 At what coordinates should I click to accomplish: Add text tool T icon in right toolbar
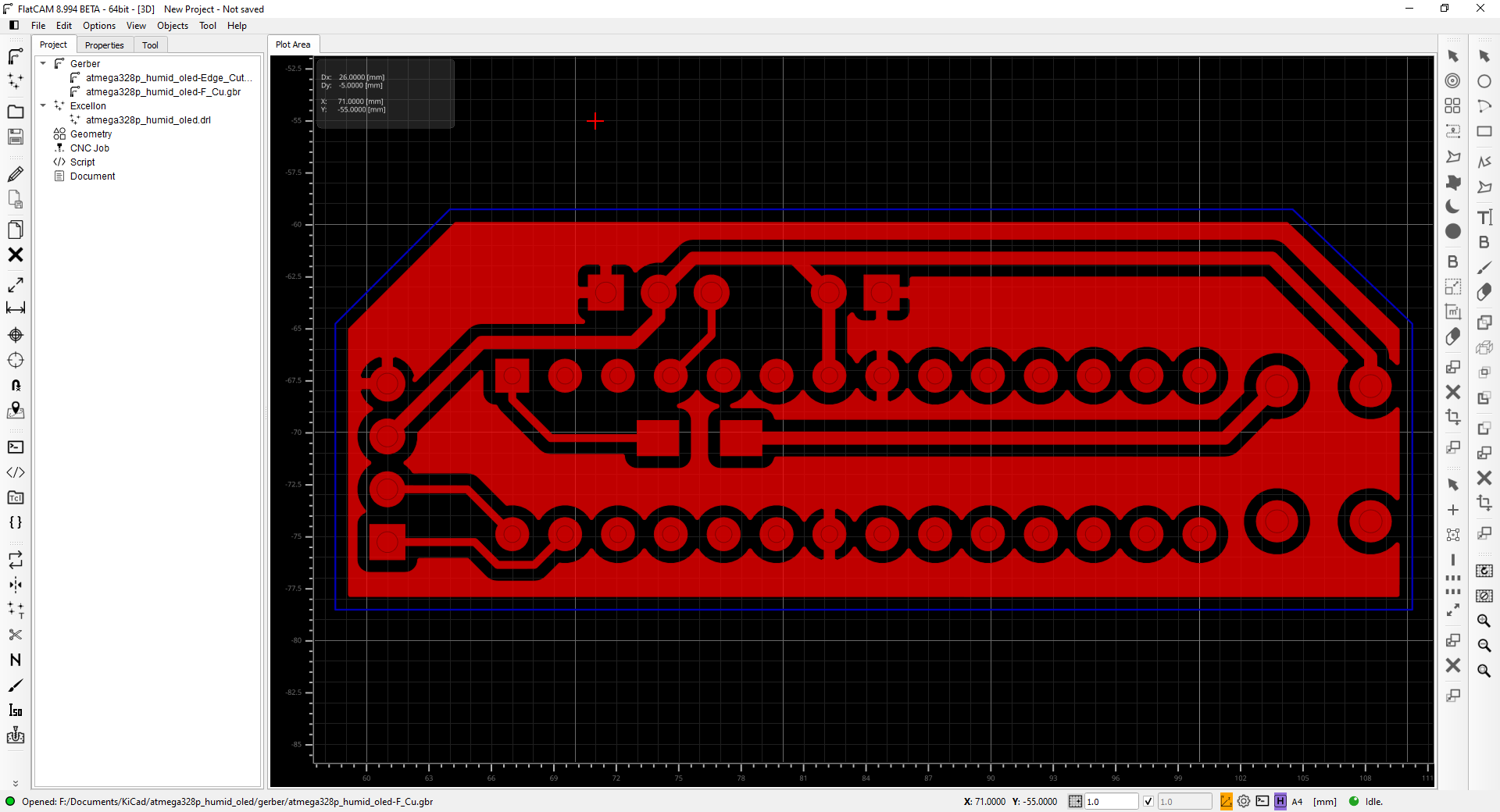(x=1484, y=217)
